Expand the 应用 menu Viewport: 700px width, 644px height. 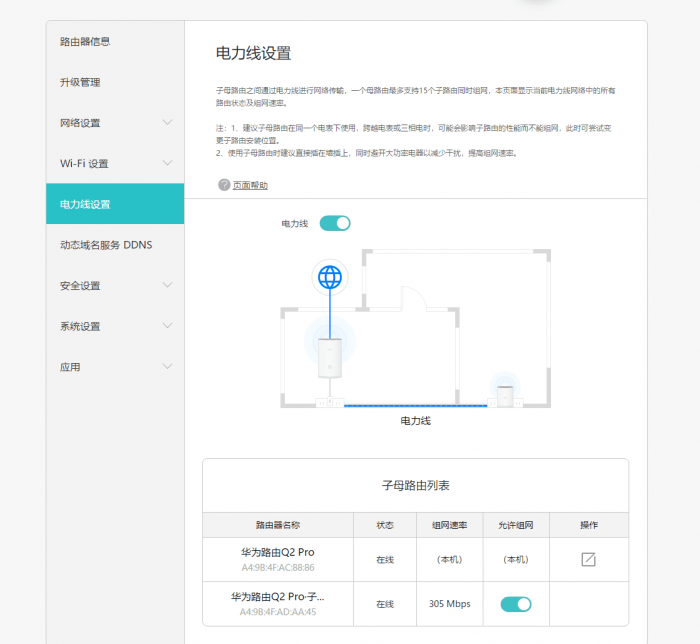(167, 367)
